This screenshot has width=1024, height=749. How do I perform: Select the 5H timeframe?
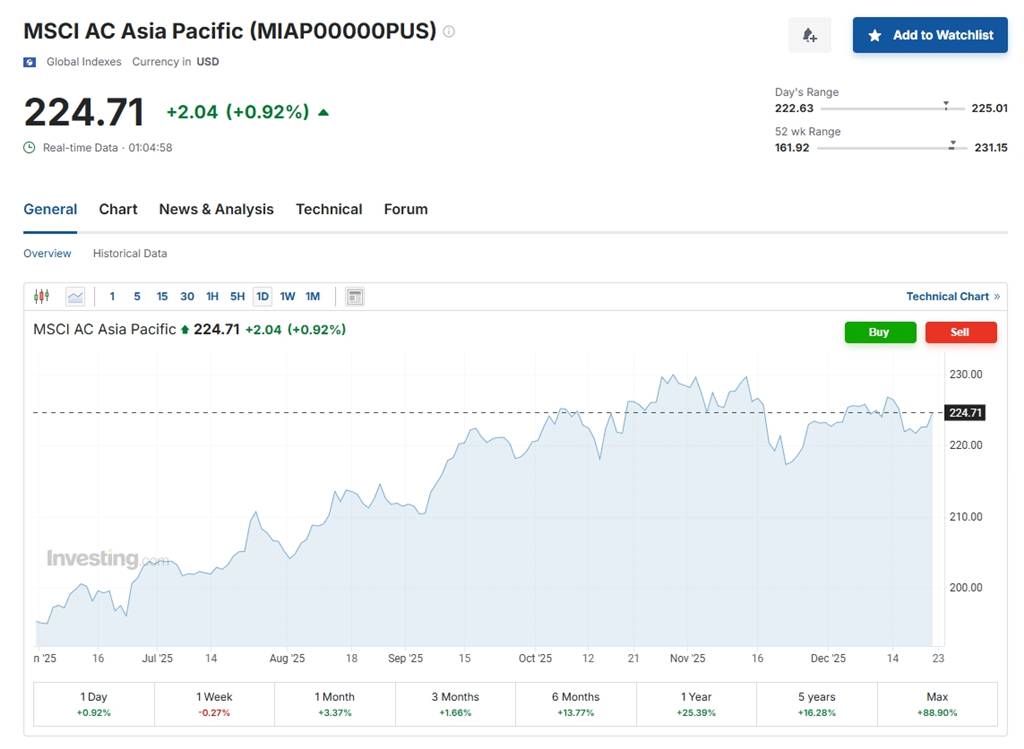(237, 296)
